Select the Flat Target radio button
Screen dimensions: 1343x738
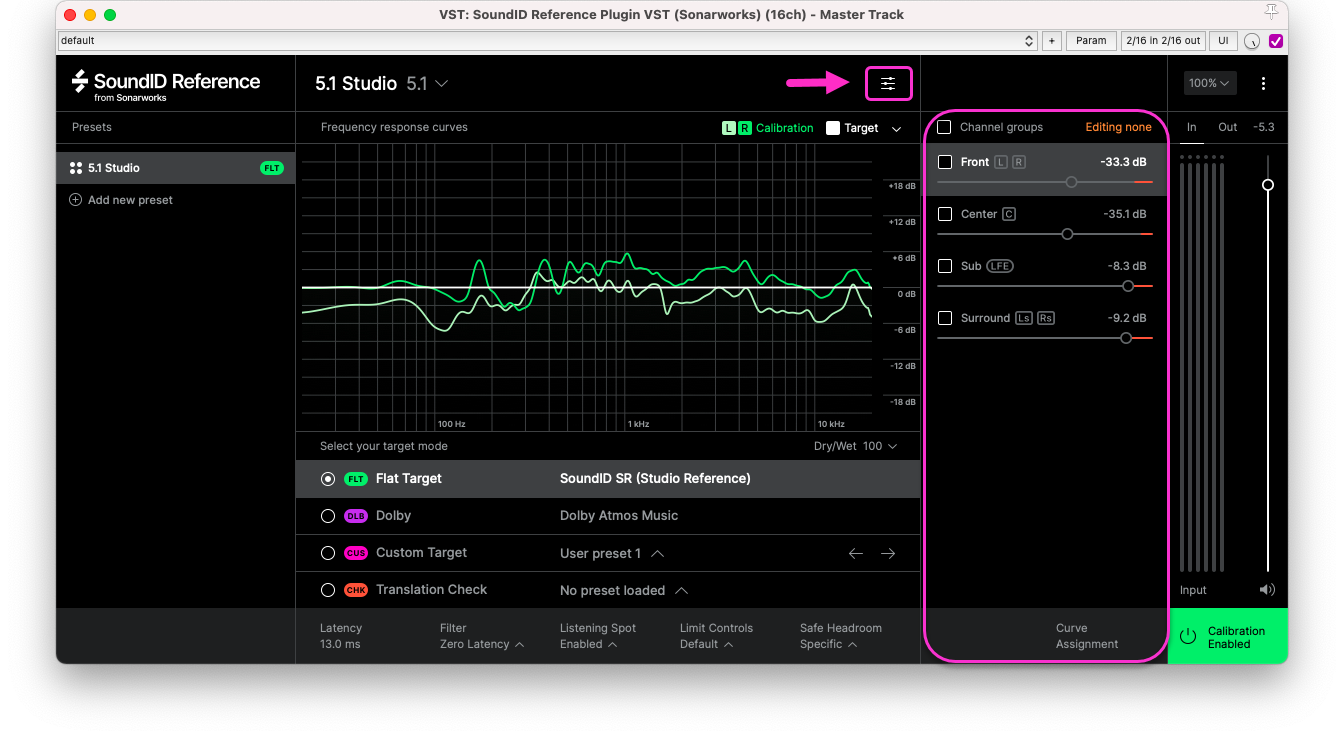[x=328, y=479]
